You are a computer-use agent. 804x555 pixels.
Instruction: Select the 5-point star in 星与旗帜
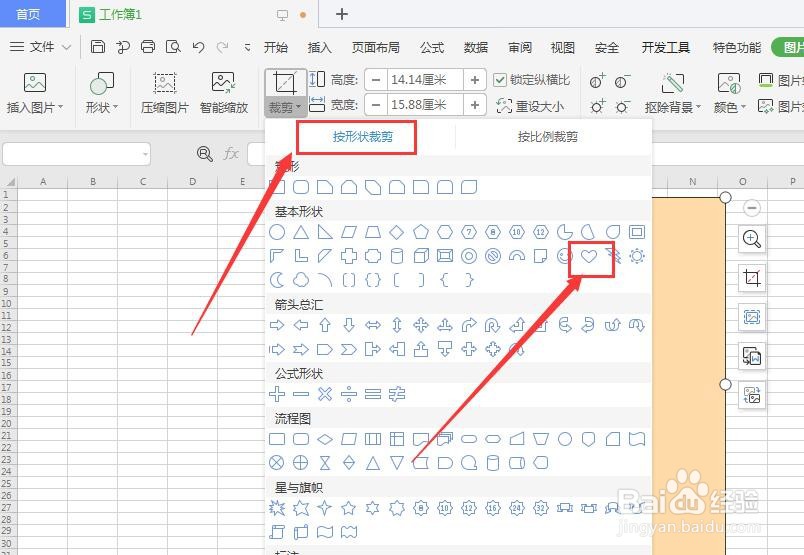pos(349,508)
